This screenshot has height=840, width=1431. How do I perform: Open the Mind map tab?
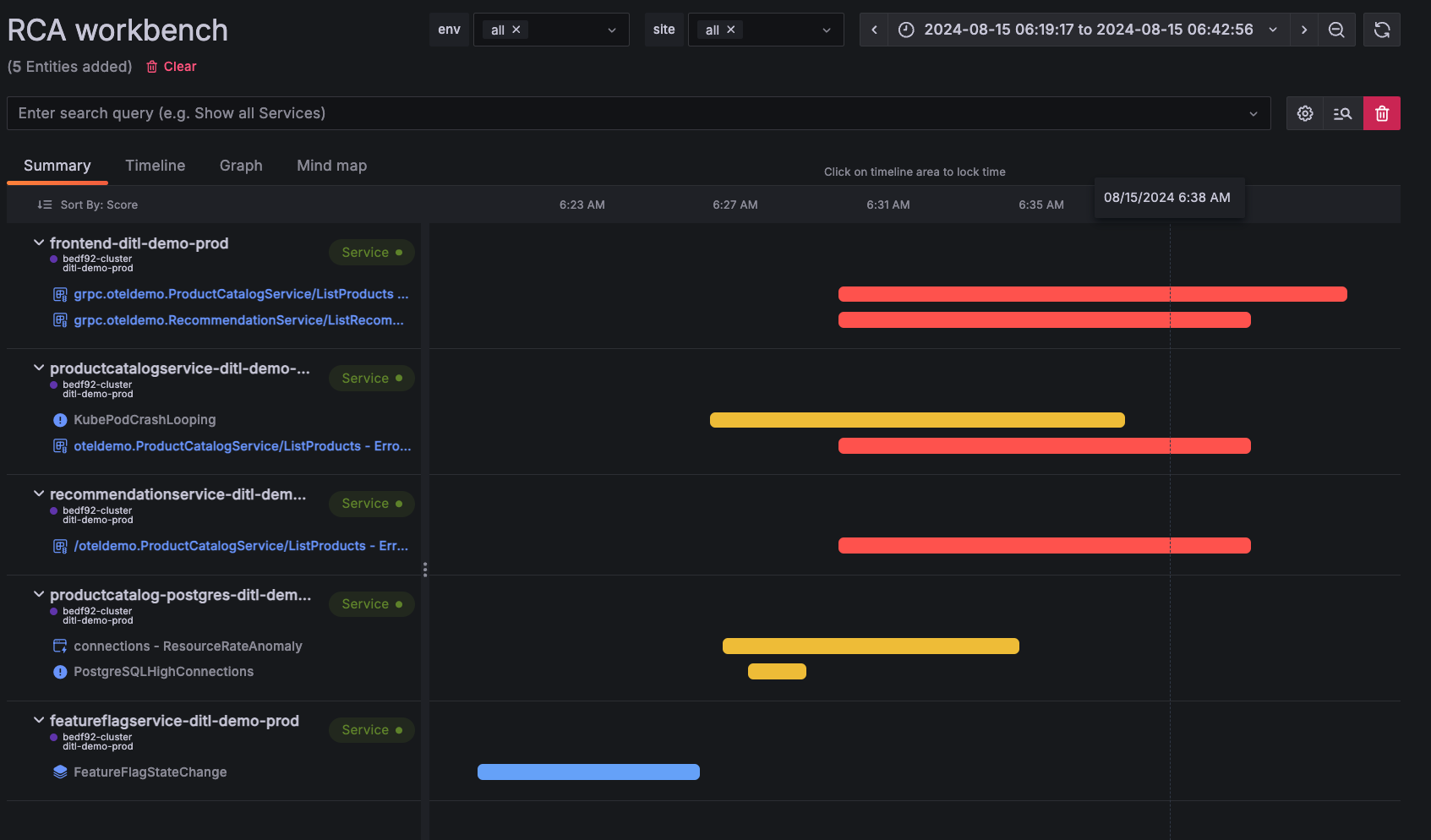[331, 166]
